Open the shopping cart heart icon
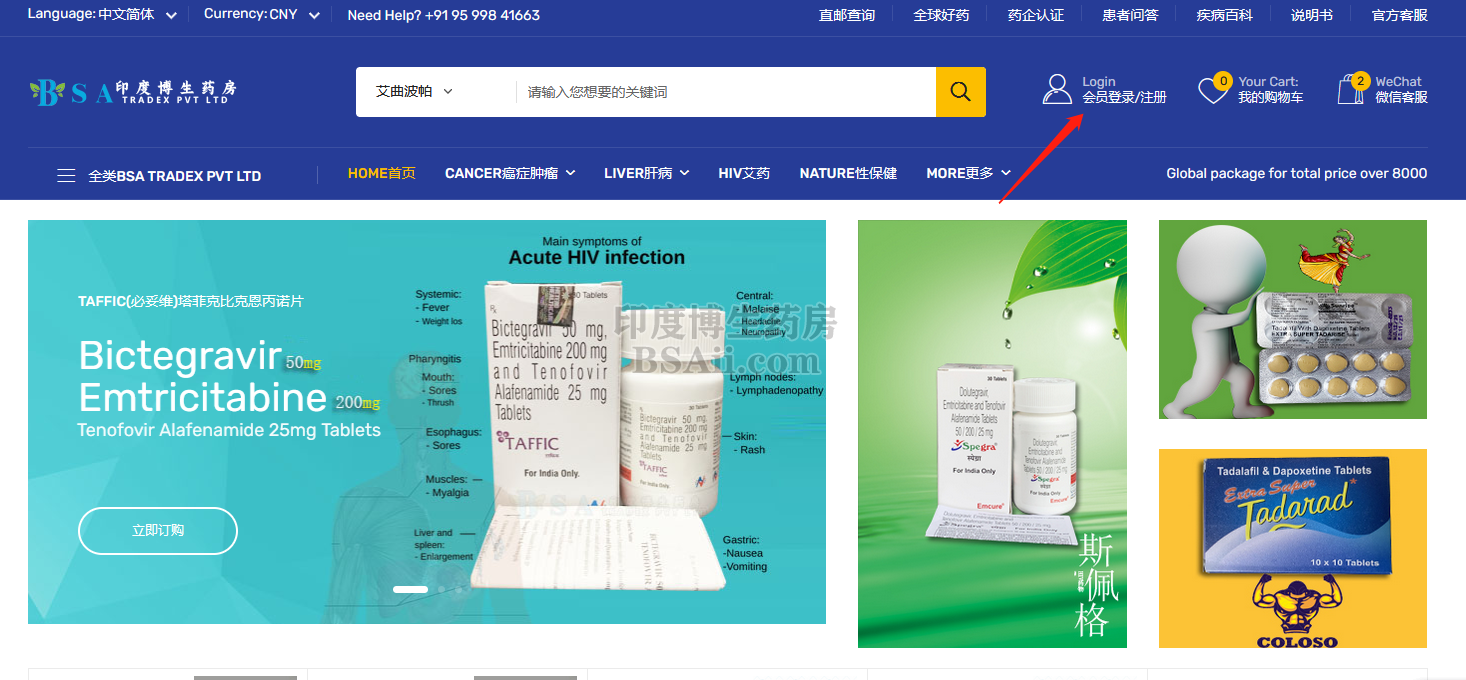1466x680 pixels. (x=1213, y=92)
